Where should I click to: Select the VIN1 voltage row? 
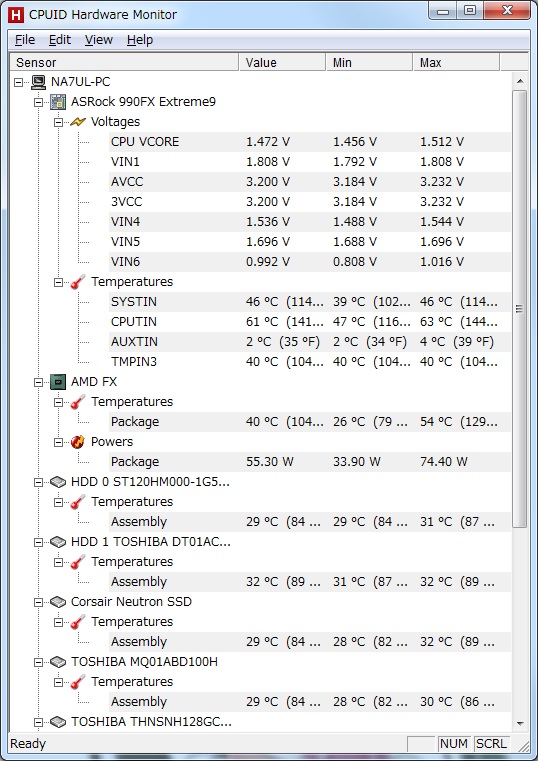(x=310, y=162)
